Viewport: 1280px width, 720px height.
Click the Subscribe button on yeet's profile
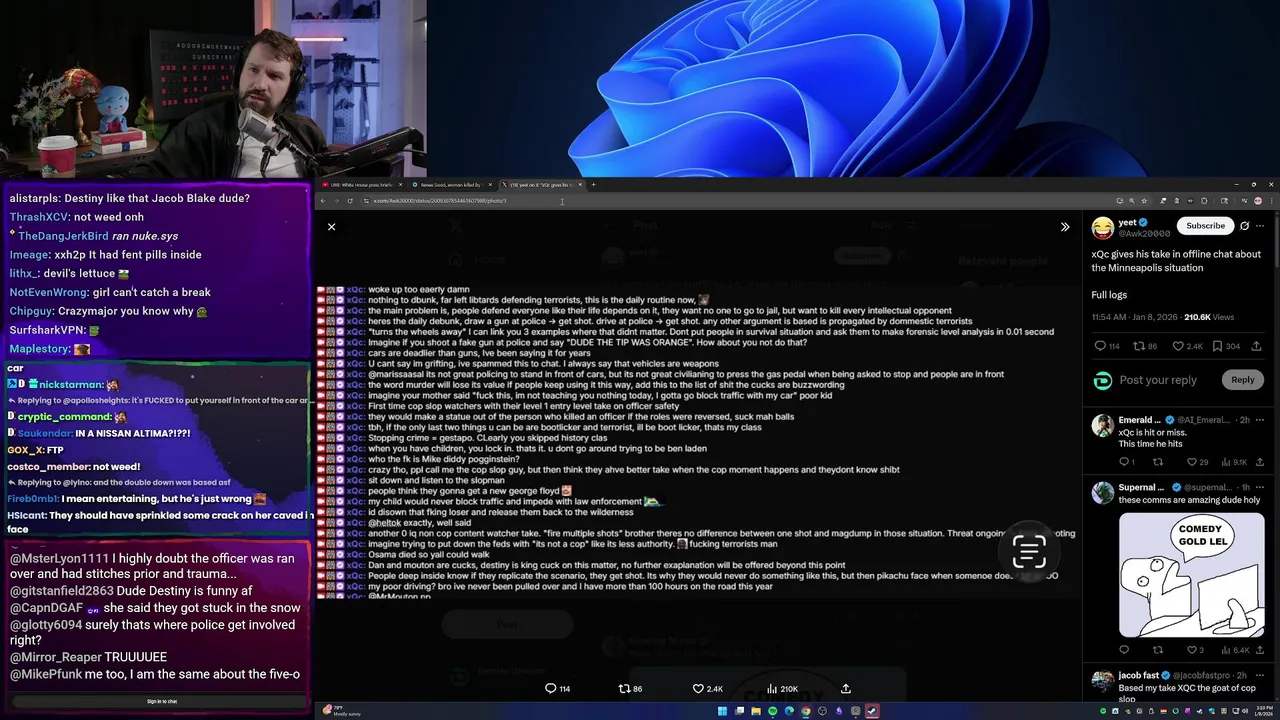point(1205,226)
